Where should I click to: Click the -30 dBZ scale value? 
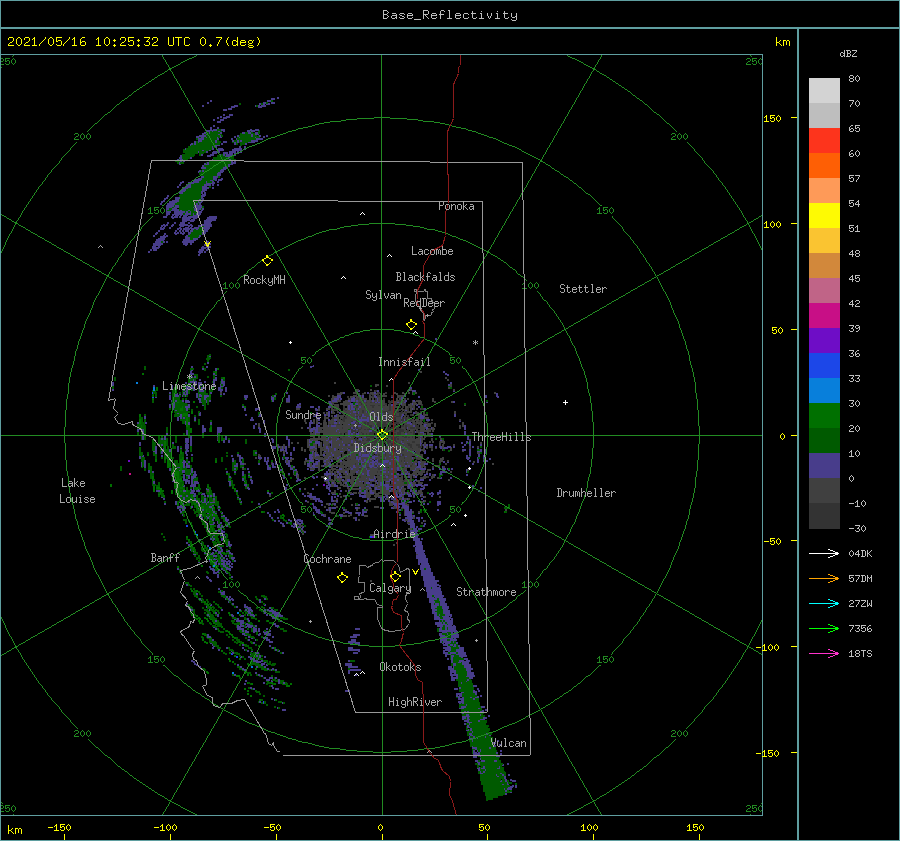[x=857, y=528]
